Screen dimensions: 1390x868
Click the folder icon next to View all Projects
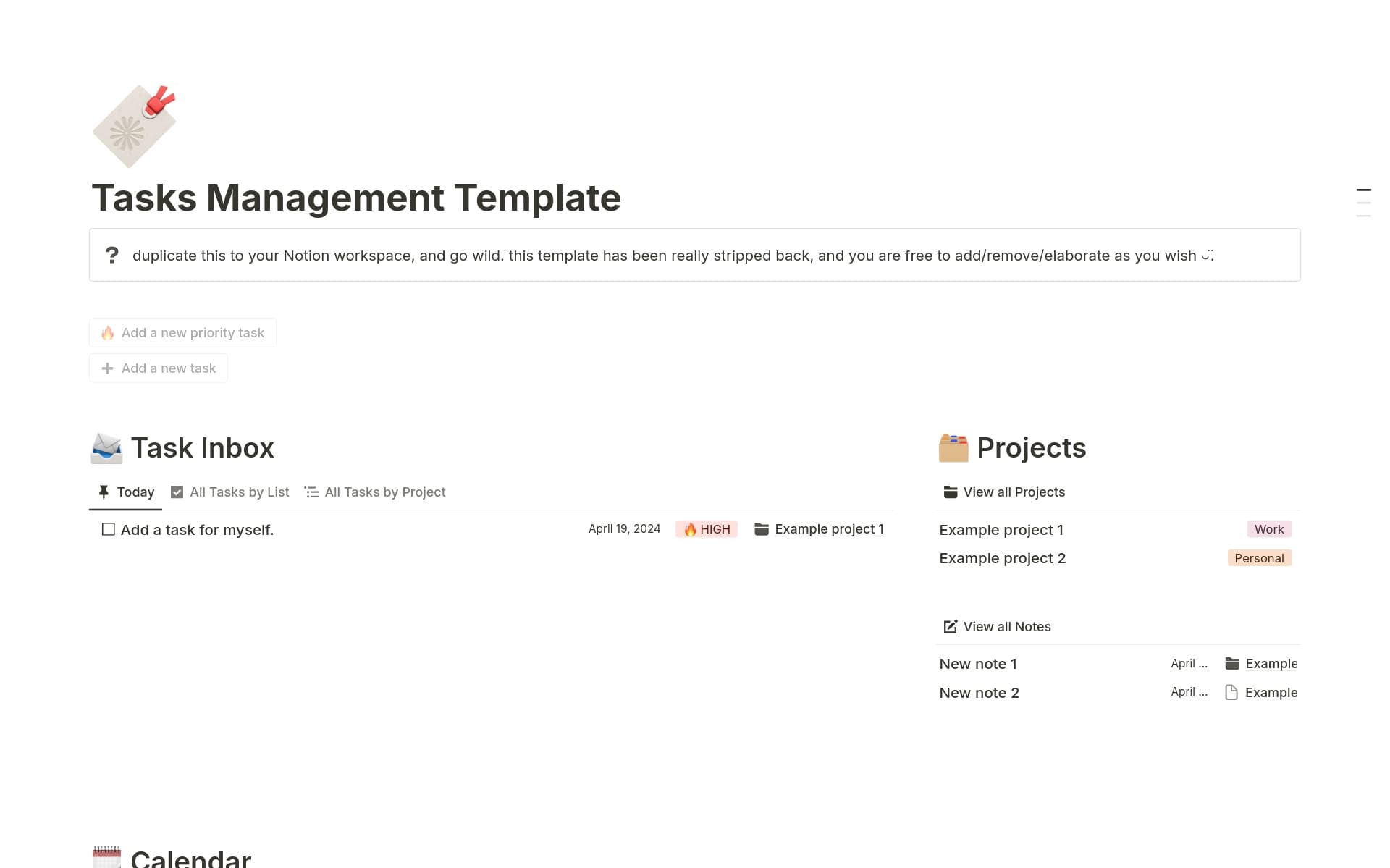(x=949, y=492)
